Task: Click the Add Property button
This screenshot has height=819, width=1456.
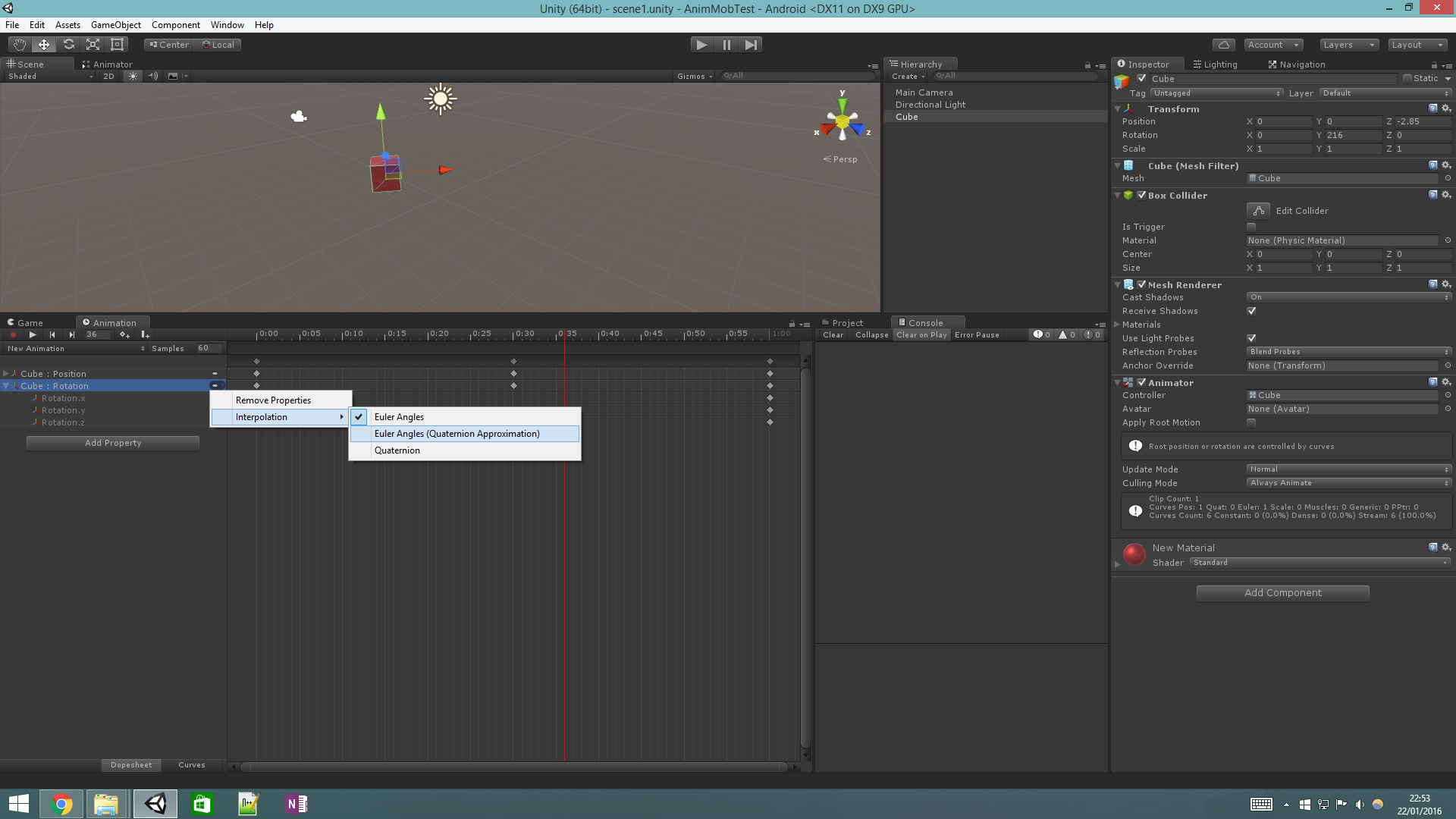Action: tap(113, 442)
